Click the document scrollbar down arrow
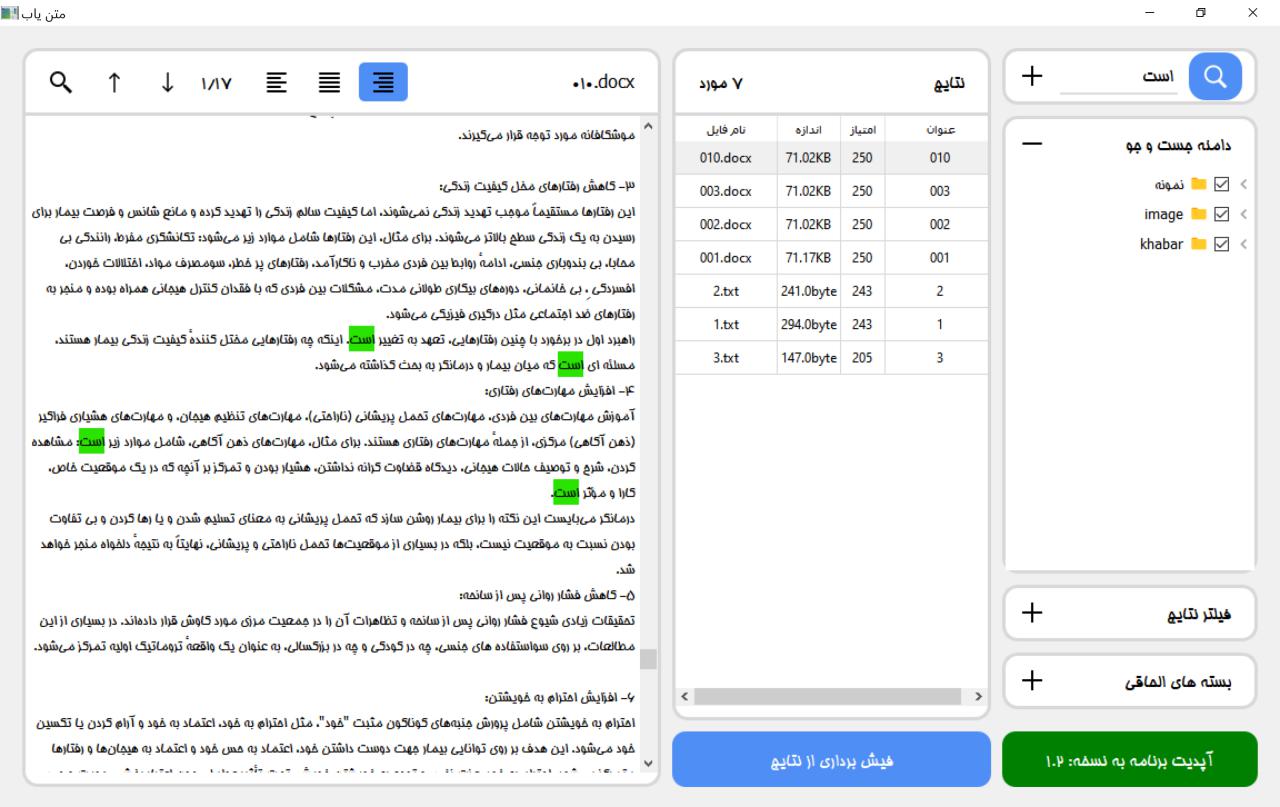 click(648, 764)
